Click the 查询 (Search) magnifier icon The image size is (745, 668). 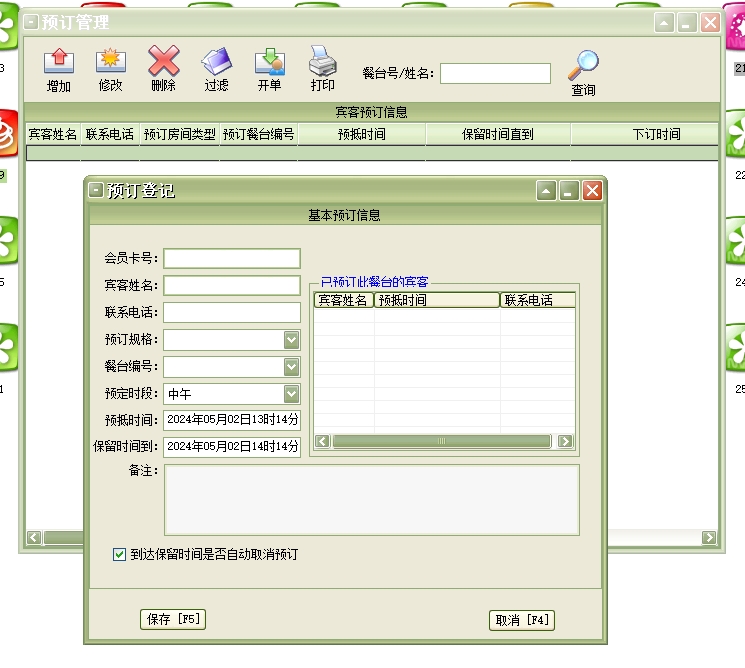tap(583, 66)
